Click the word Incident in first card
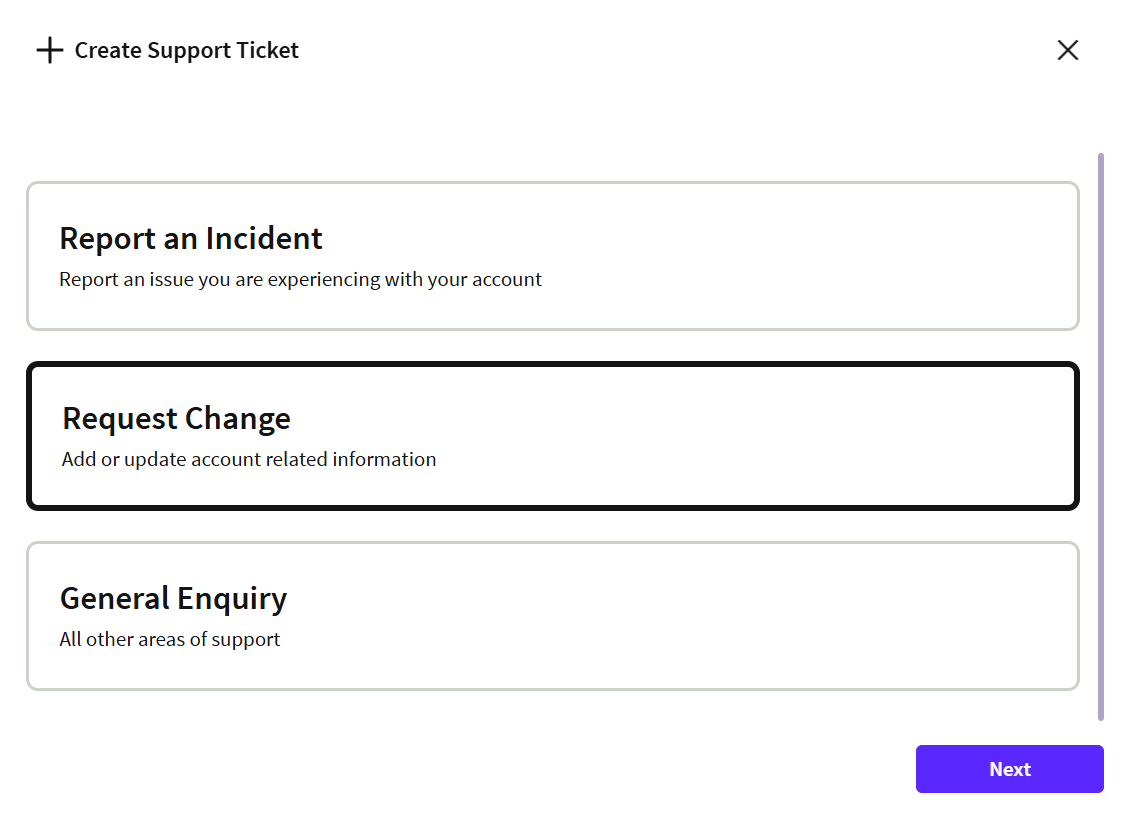Viewport: 1126px width, 814px height. 264,238
